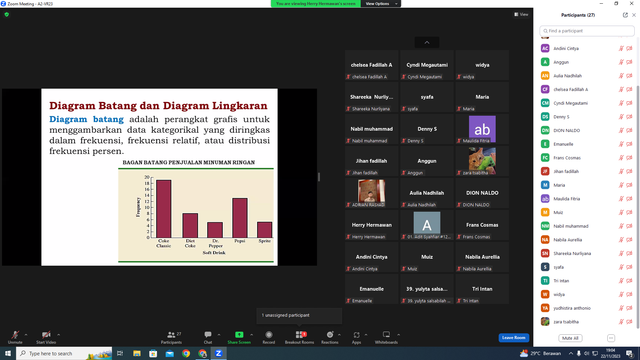Open Whiteboards
640x360 pixels.
pos(386,337)
